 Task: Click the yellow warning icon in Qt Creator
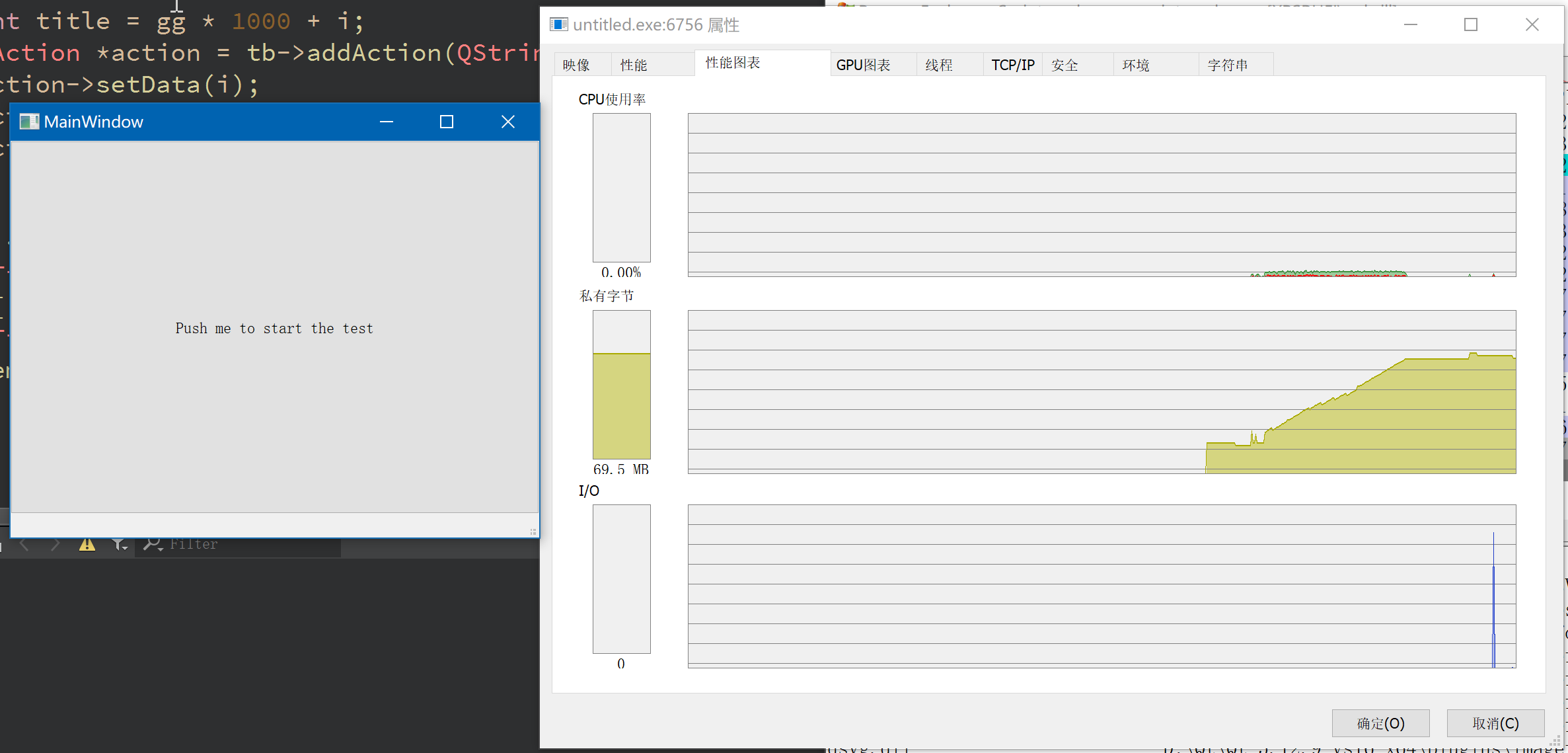[x=87, y=545]
